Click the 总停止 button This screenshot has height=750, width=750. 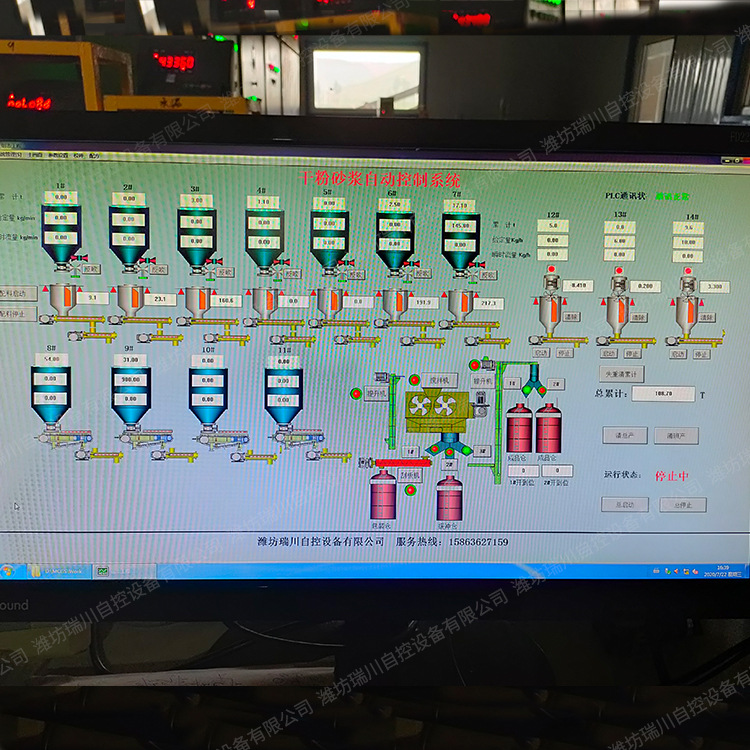coord(683,505)
